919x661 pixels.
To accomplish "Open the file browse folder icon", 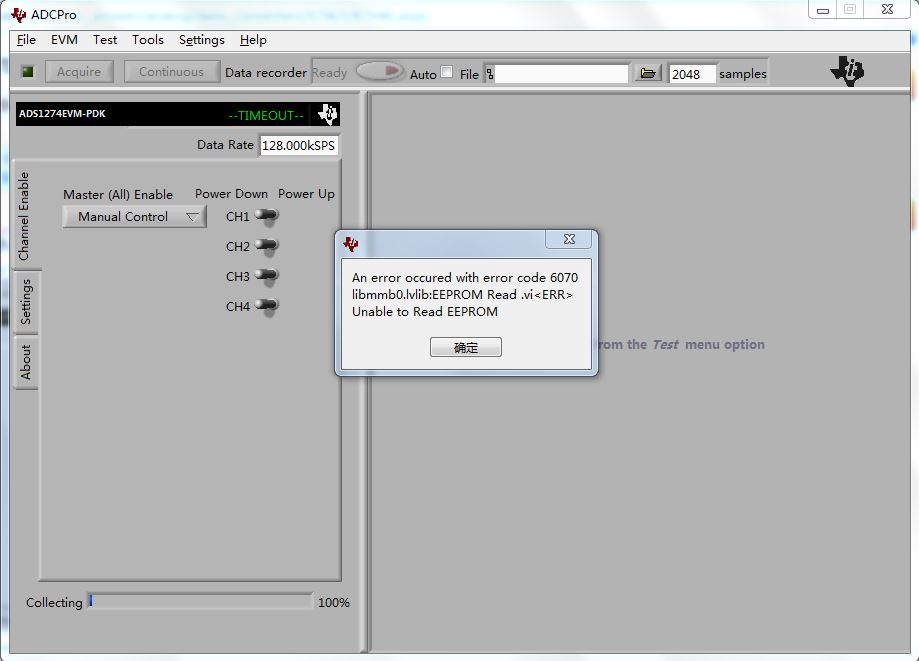I will pos(648,73).
